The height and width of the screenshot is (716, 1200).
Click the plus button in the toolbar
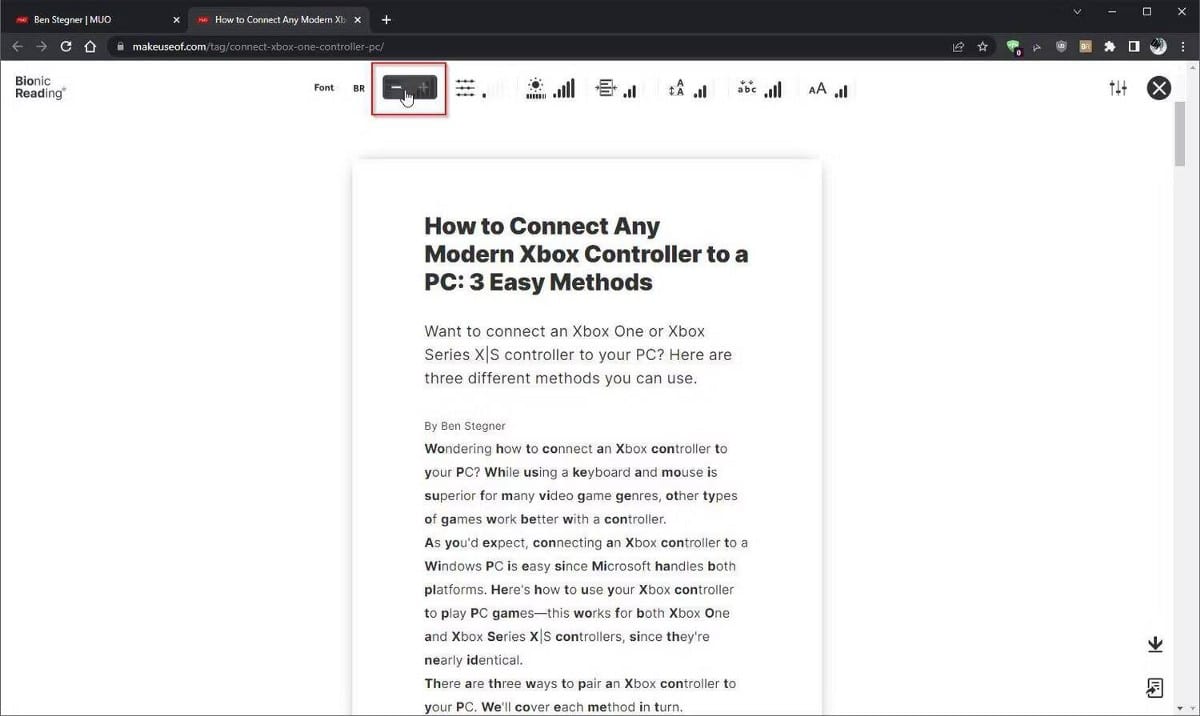pos(424,89)
